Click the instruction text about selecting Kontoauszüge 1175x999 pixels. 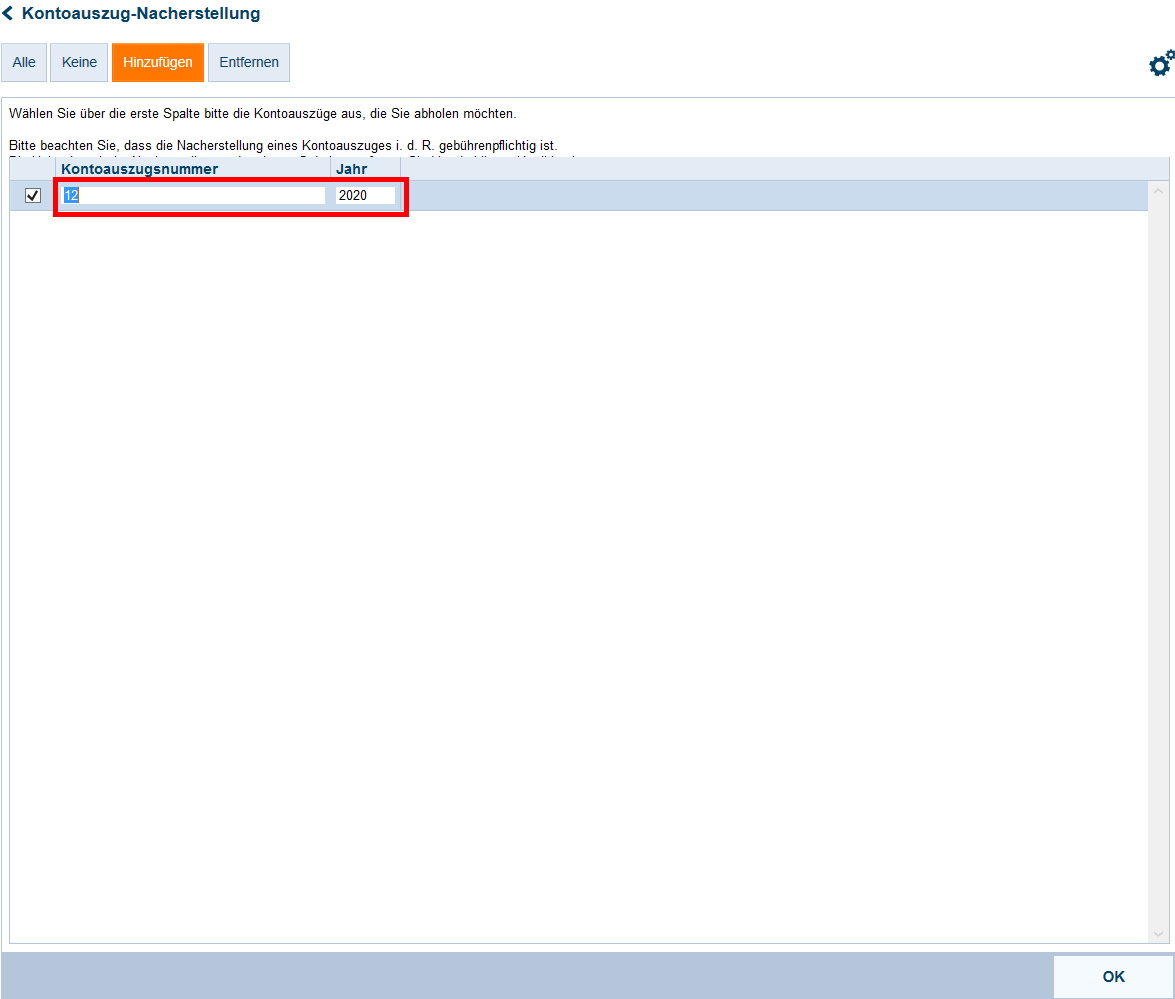click(262, 114)
